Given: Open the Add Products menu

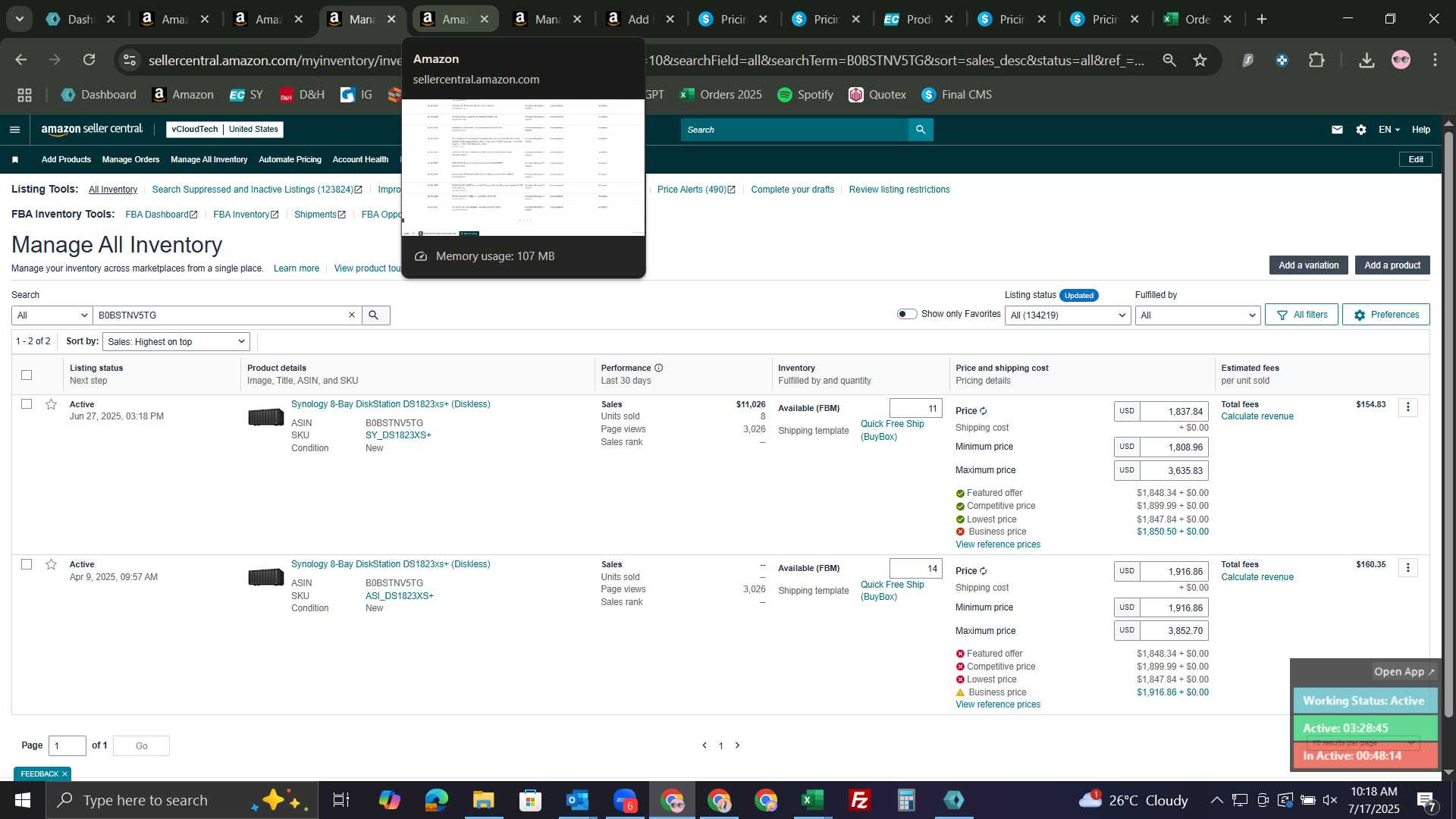Looking at the screenshot, I should click(66, 159).
